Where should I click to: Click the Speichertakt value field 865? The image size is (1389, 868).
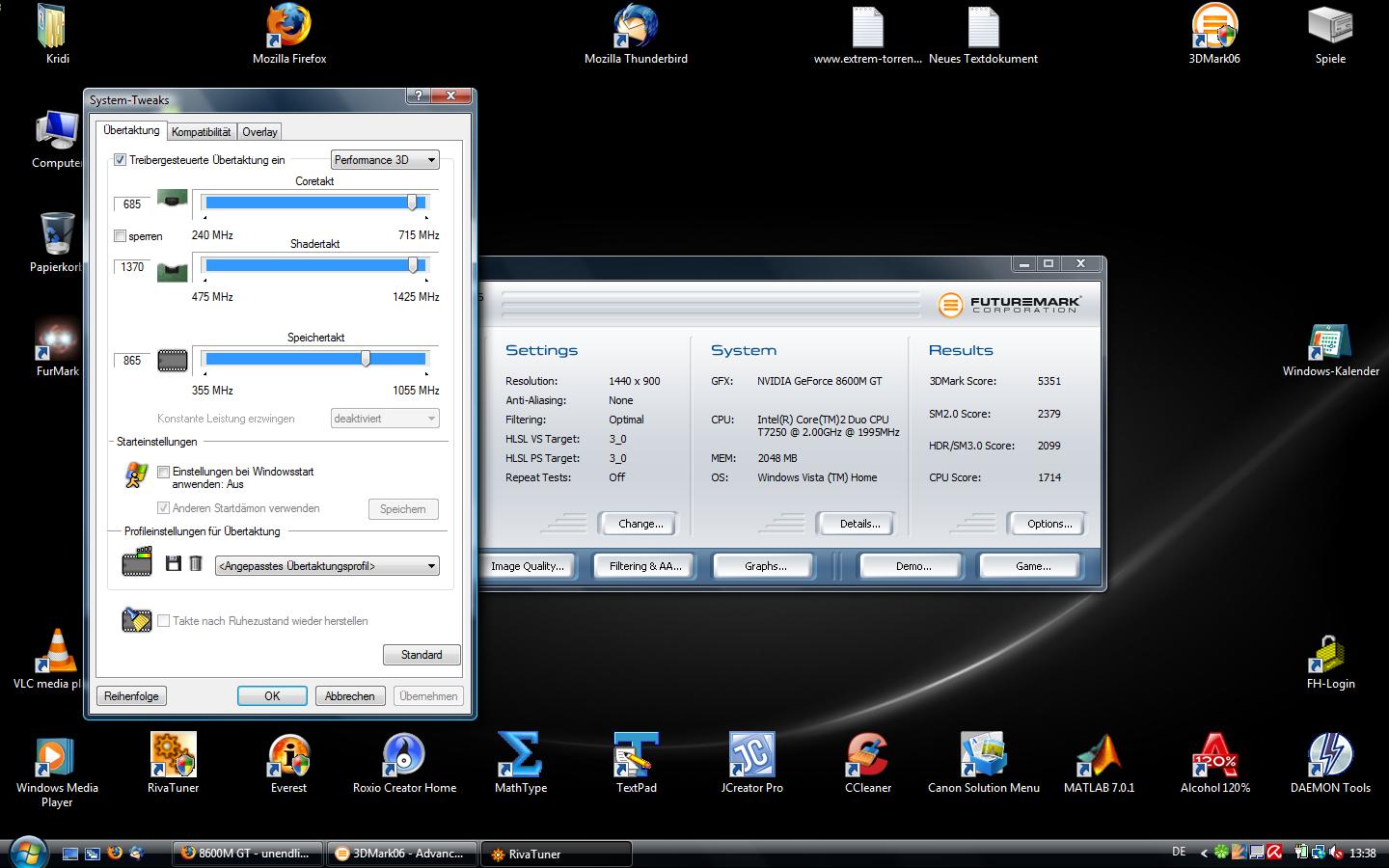(132, 361)
